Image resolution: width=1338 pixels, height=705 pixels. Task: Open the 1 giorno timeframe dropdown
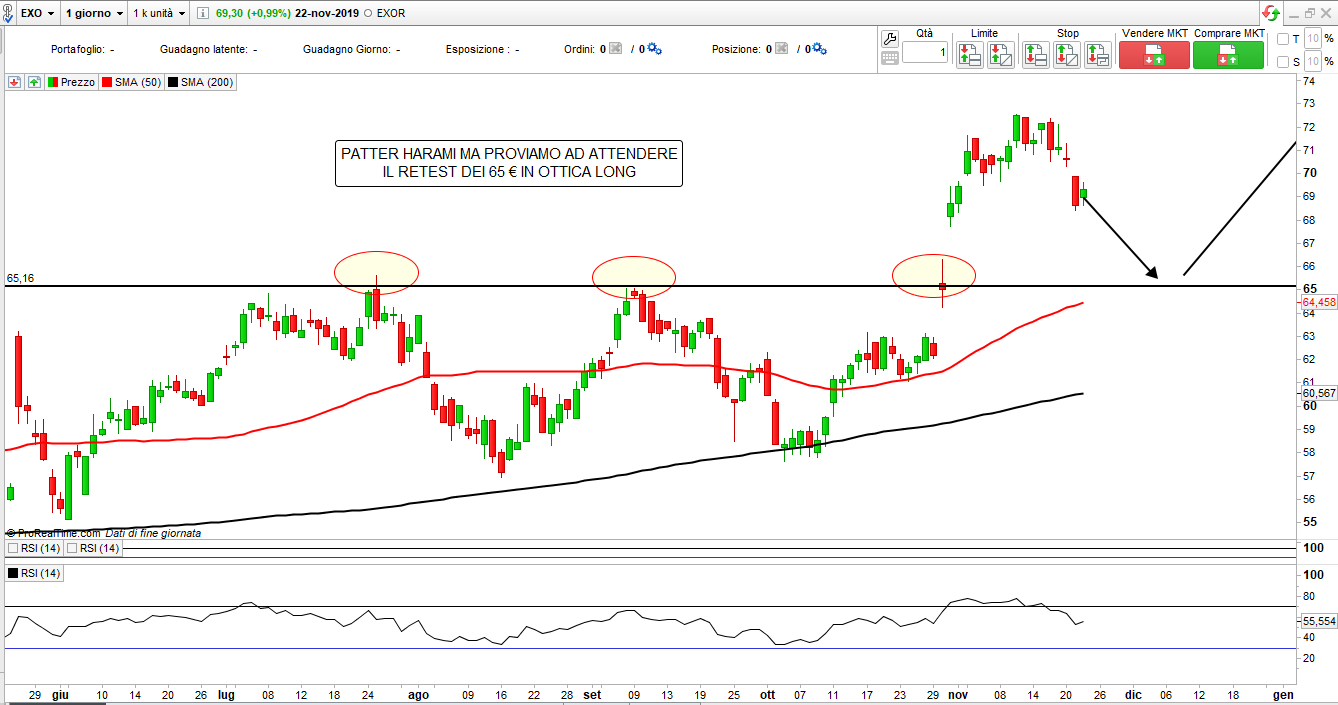click(94, 14)
